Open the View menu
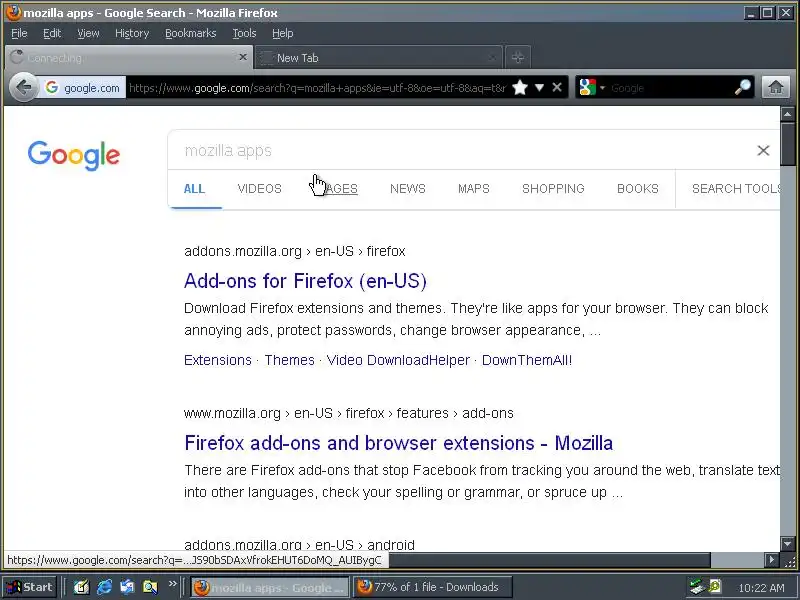The height and width of the screenshot is (600, 800). [88, 33]
